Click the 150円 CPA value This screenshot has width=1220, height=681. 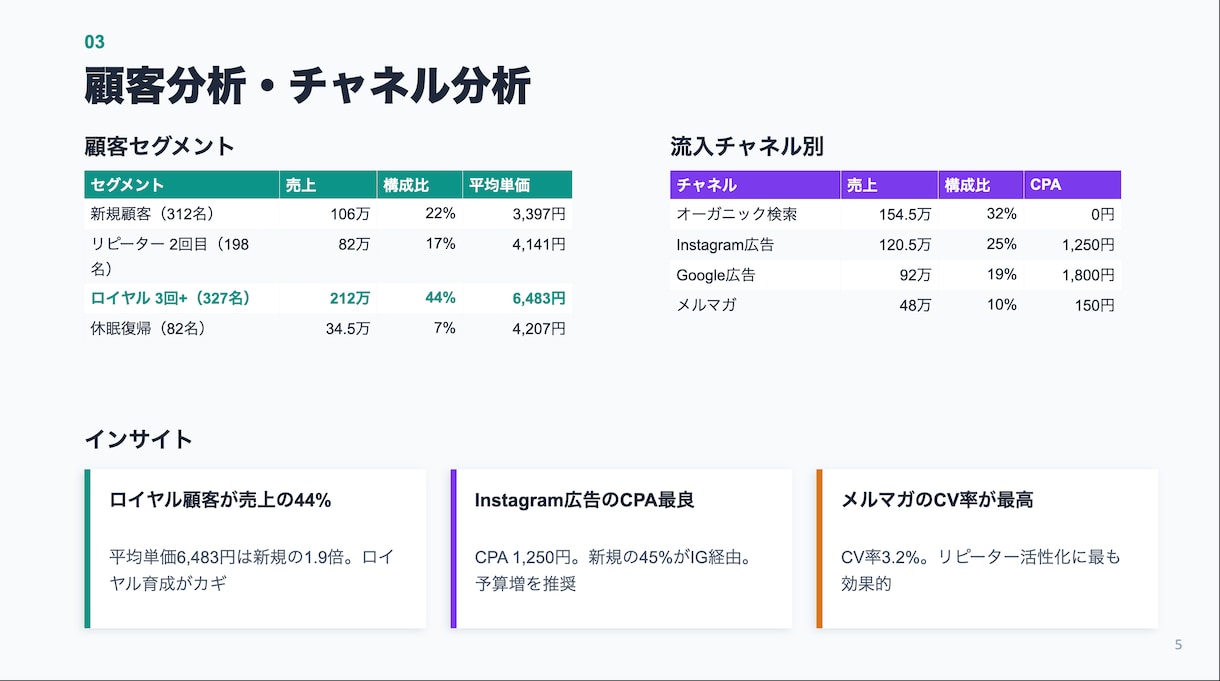click(x=1095, y=305)
